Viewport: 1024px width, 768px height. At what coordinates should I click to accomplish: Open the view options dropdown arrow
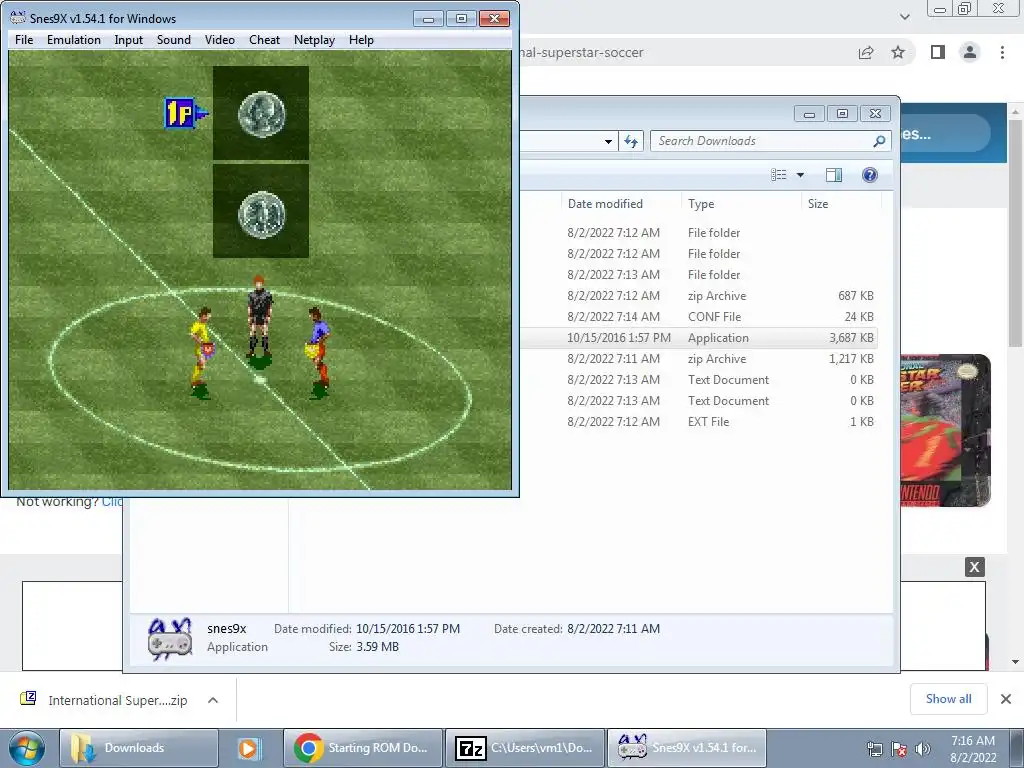800,174
